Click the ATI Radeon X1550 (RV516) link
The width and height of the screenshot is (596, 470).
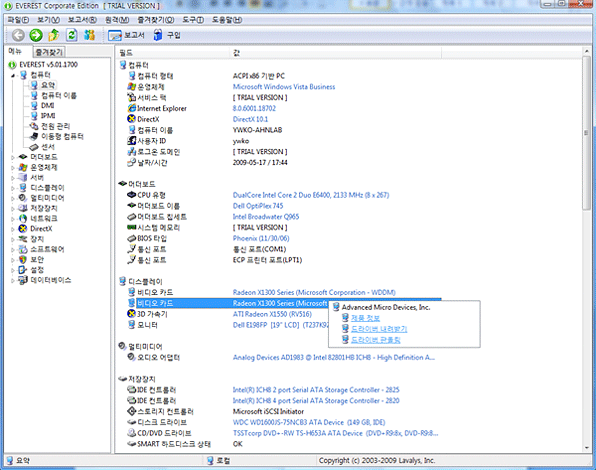pyautogui.click(x=272, y=314)
